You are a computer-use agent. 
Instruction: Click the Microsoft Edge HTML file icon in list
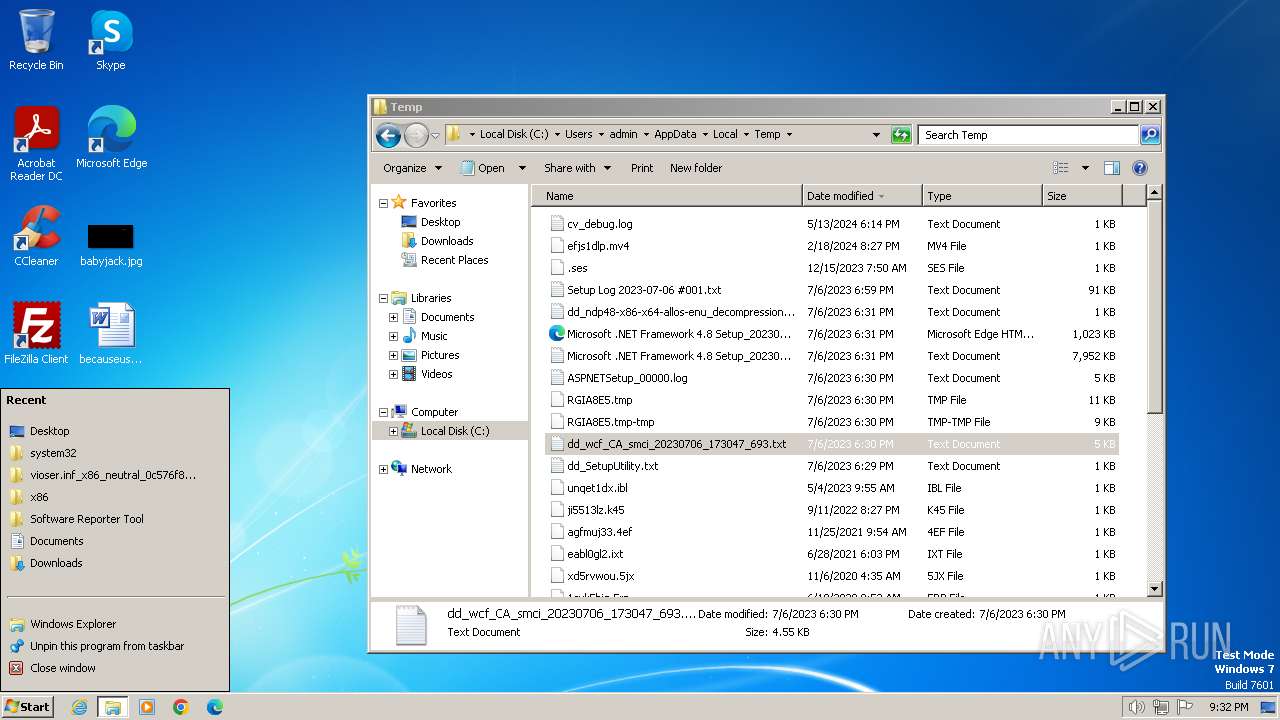pos(557,334)
